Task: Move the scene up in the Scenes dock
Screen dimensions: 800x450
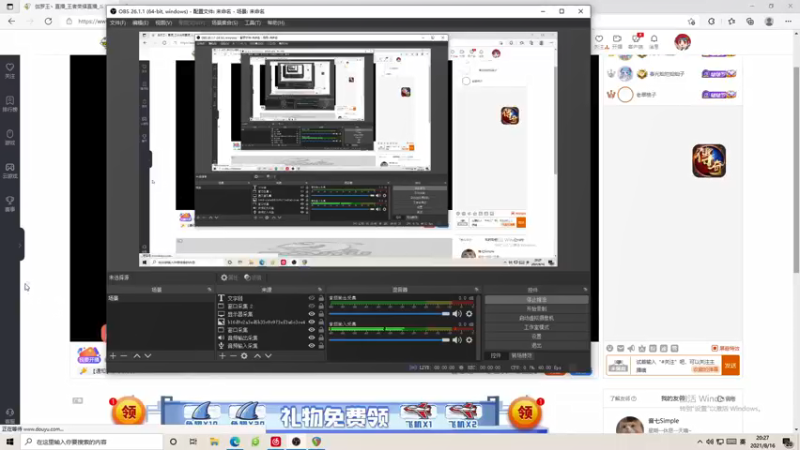Action: click(x=137, y=356)
